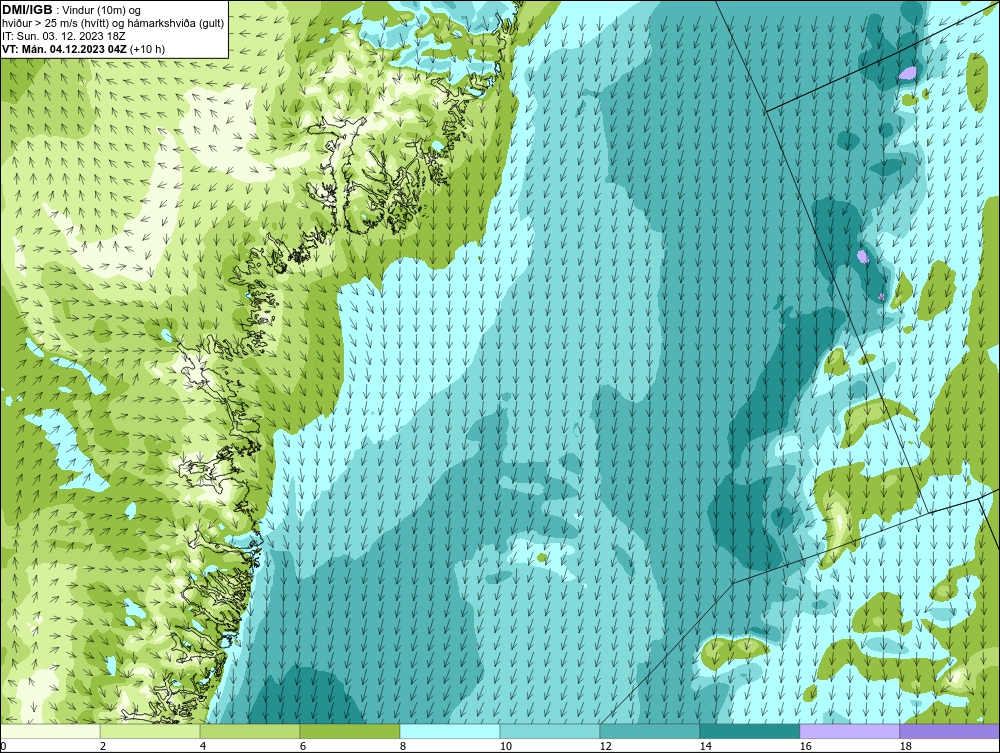Click the 'hviður > 25 m/s (hvítt)' text line

pyautogui.click(x=113, y=23)
